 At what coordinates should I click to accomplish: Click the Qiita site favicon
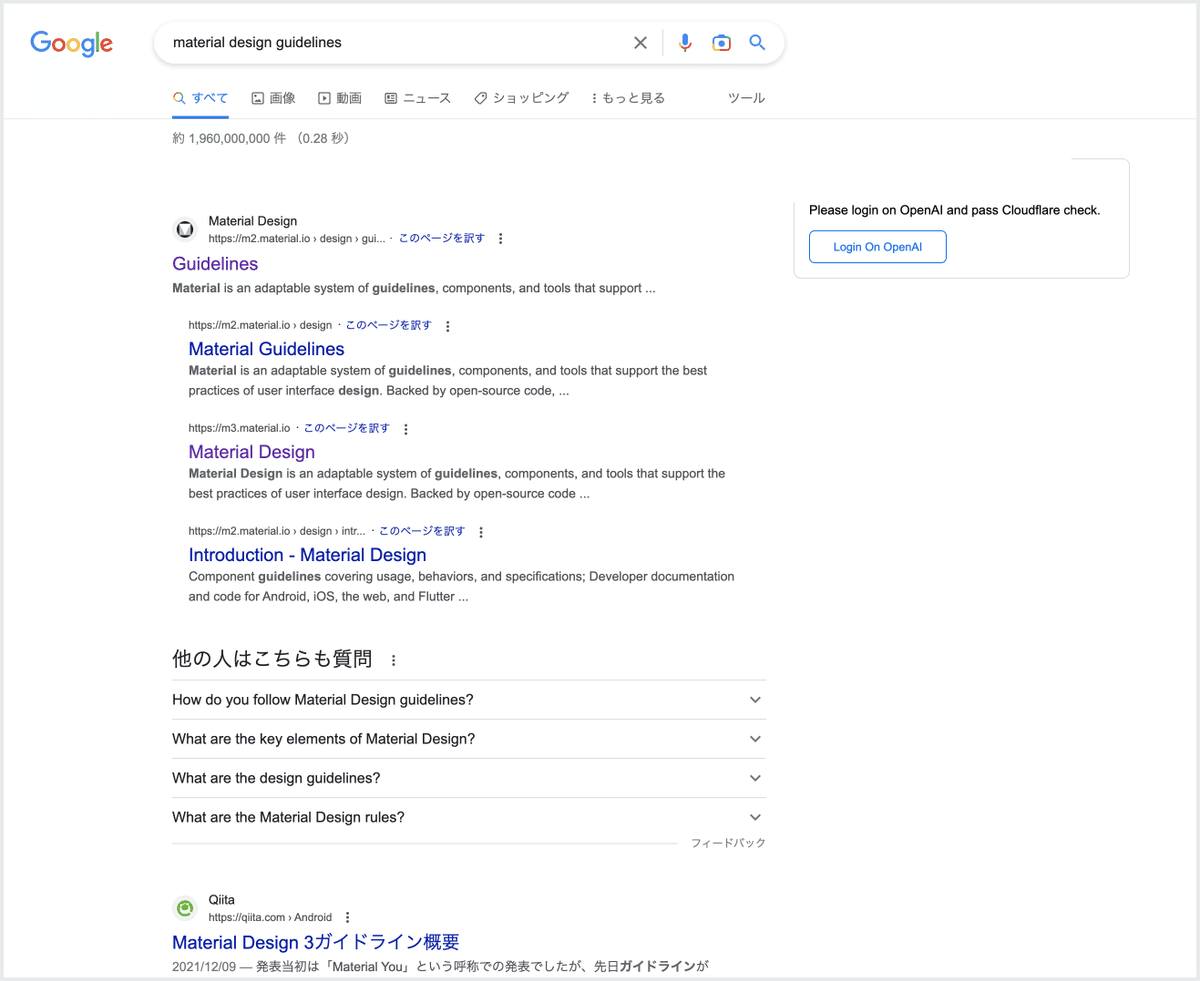pos(184,908)
